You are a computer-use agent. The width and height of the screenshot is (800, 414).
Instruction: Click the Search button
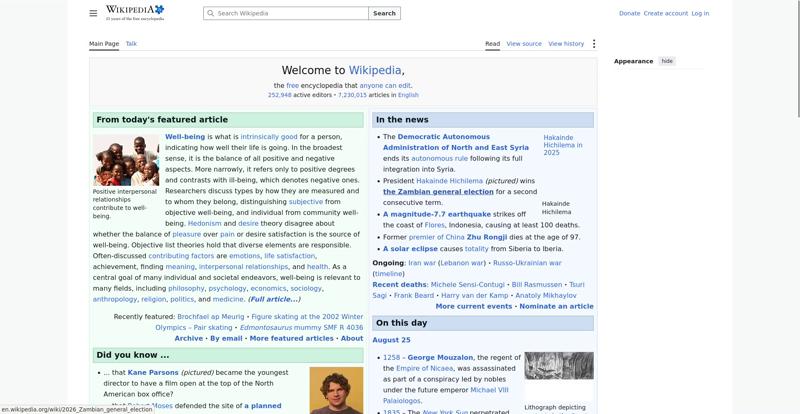(384, 13)
